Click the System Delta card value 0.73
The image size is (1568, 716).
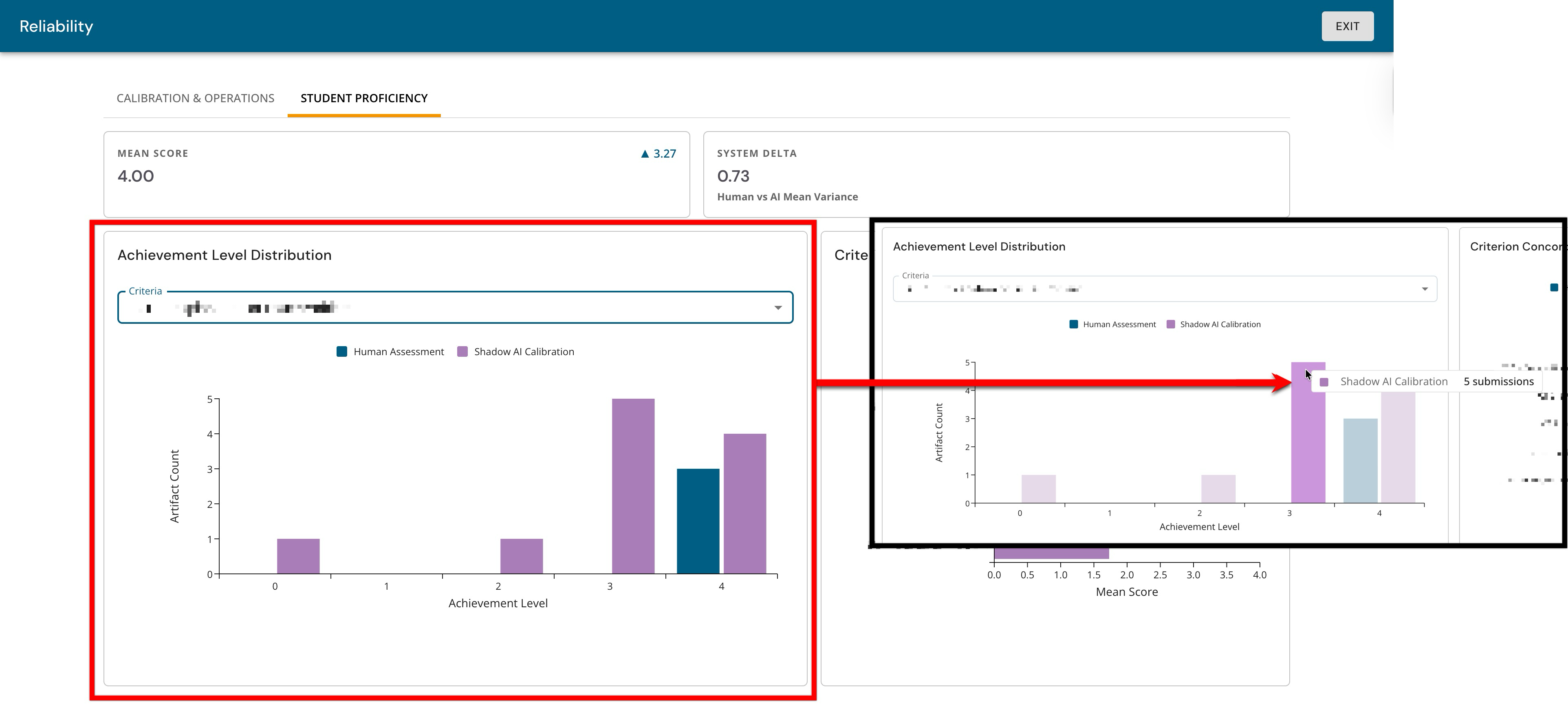(733, 176)
